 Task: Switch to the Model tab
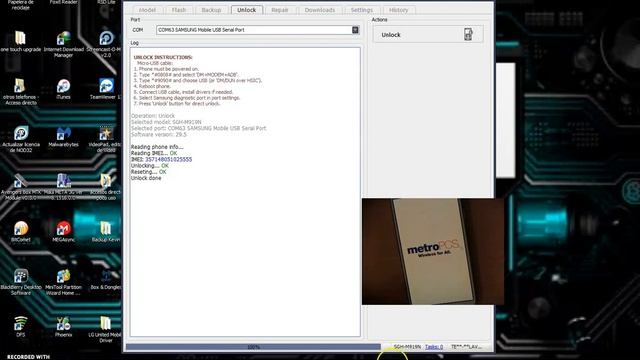tap(147, 10)
